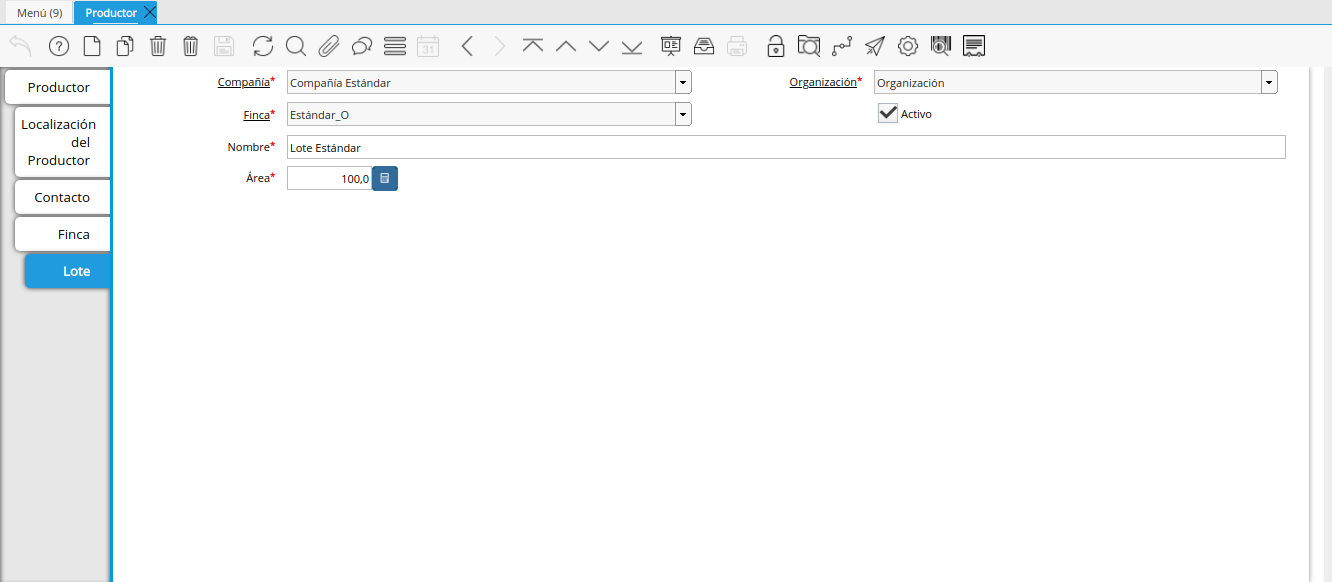Toggle grid view with stacked lines icon
Viewport: 1332px width, 582px height.
point(394,46)
